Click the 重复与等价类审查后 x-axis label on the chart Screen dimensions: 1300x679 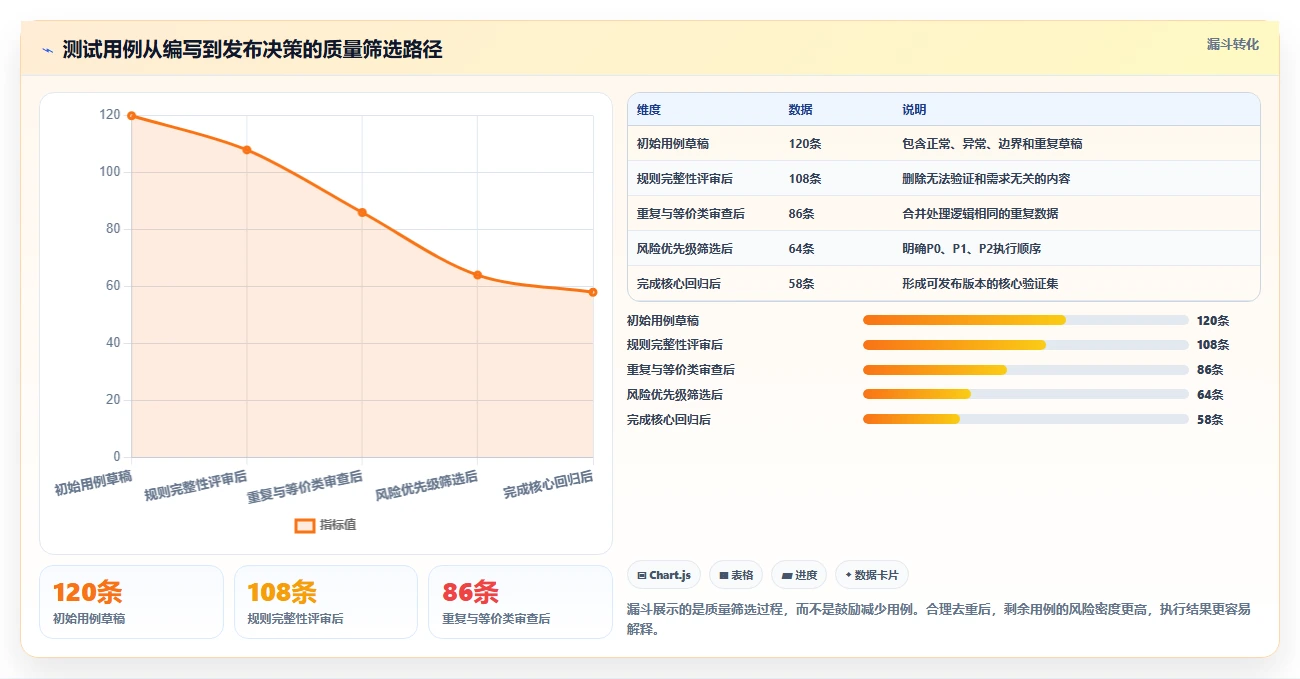click(x=305, y=486)
